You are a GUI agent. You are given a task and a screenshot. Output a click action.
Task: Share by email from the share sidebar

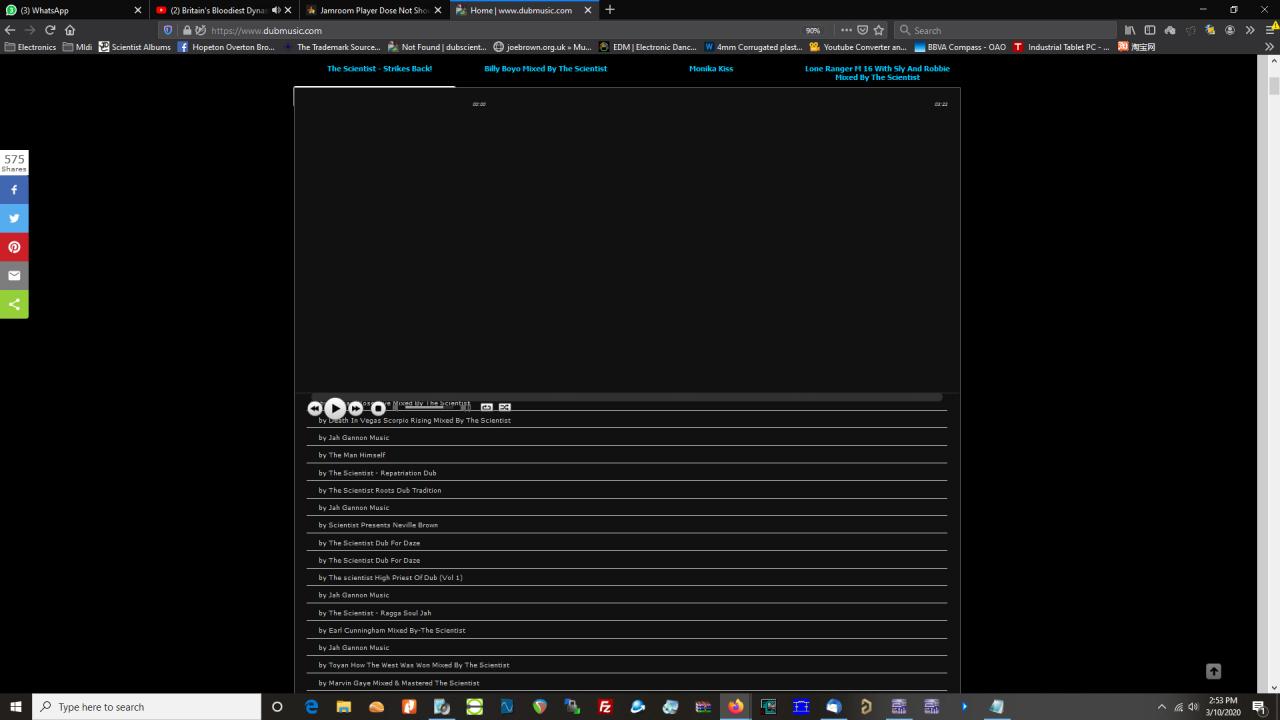pos(14,276)
